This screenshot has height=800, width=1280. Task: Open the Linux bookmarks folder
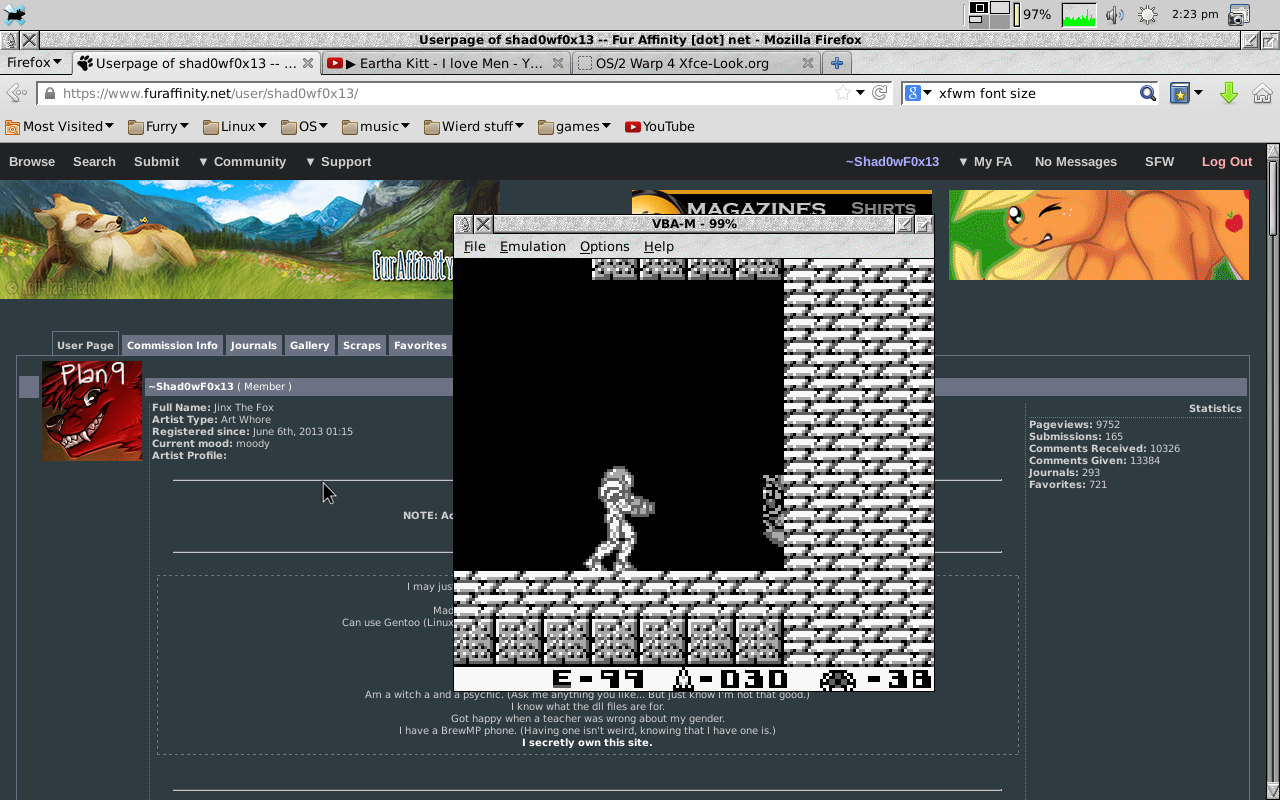[x=235, y=126]
